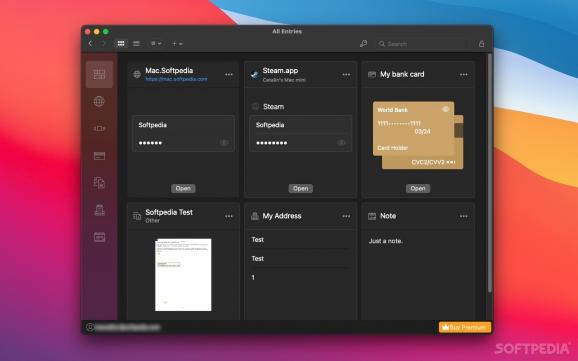Click the Search field in the toolbar
578x361 pixels.
coord(424,44)
